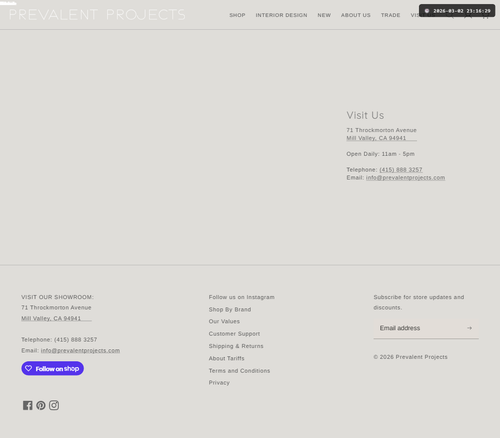Open Terms and Conditions footer link
This screenshot has height=438, width=500.
(x=239, y=371)
